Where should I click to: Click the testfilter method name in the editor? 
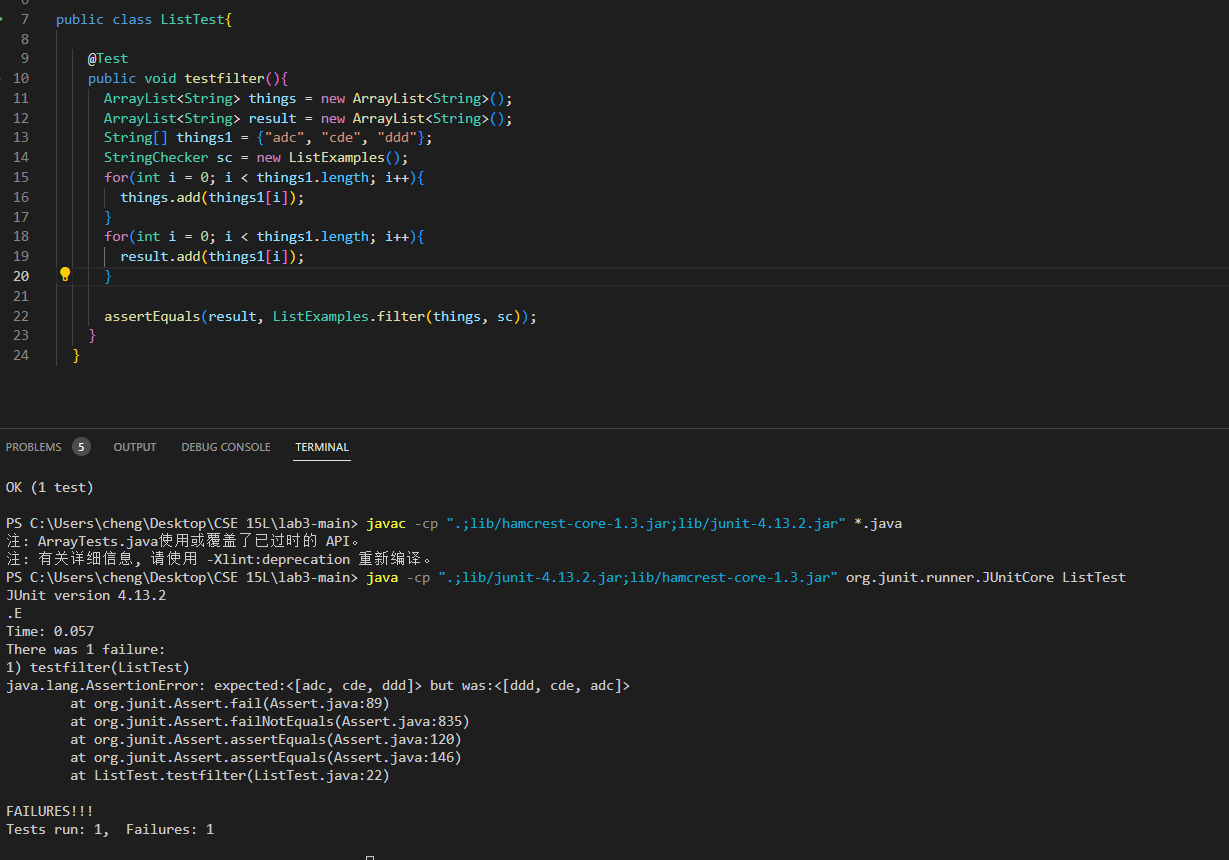(225, 78)
